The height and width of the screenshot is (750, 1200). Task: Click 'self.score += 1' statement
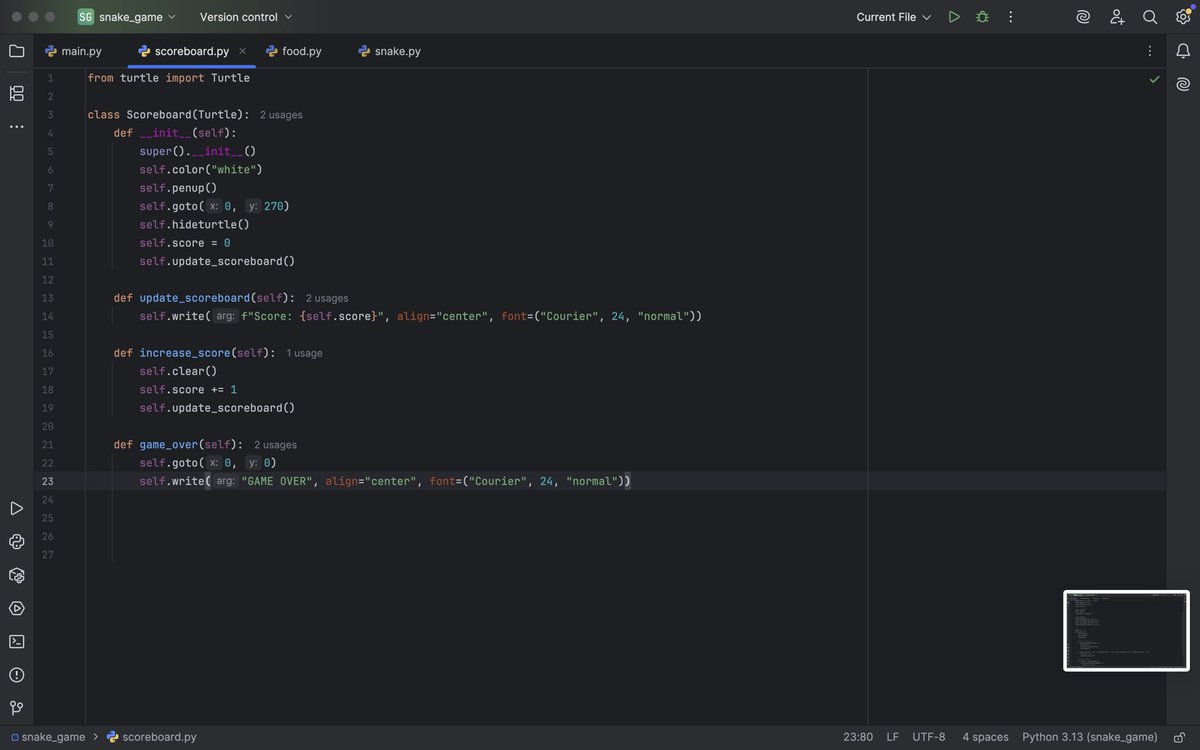click(188, 390)
